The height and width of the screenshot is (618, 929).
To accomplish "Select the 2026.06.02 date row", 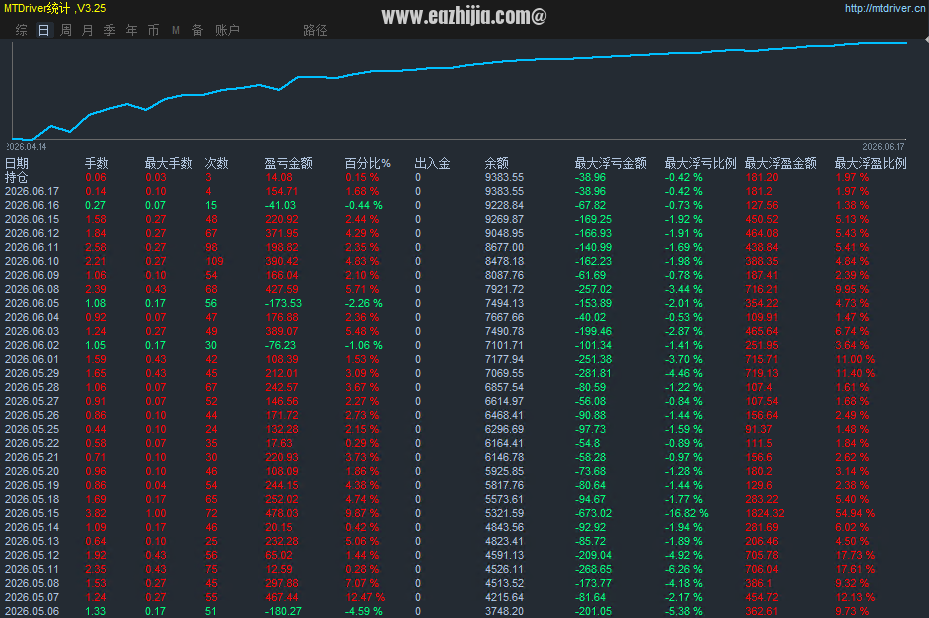I will click(32, 345).
